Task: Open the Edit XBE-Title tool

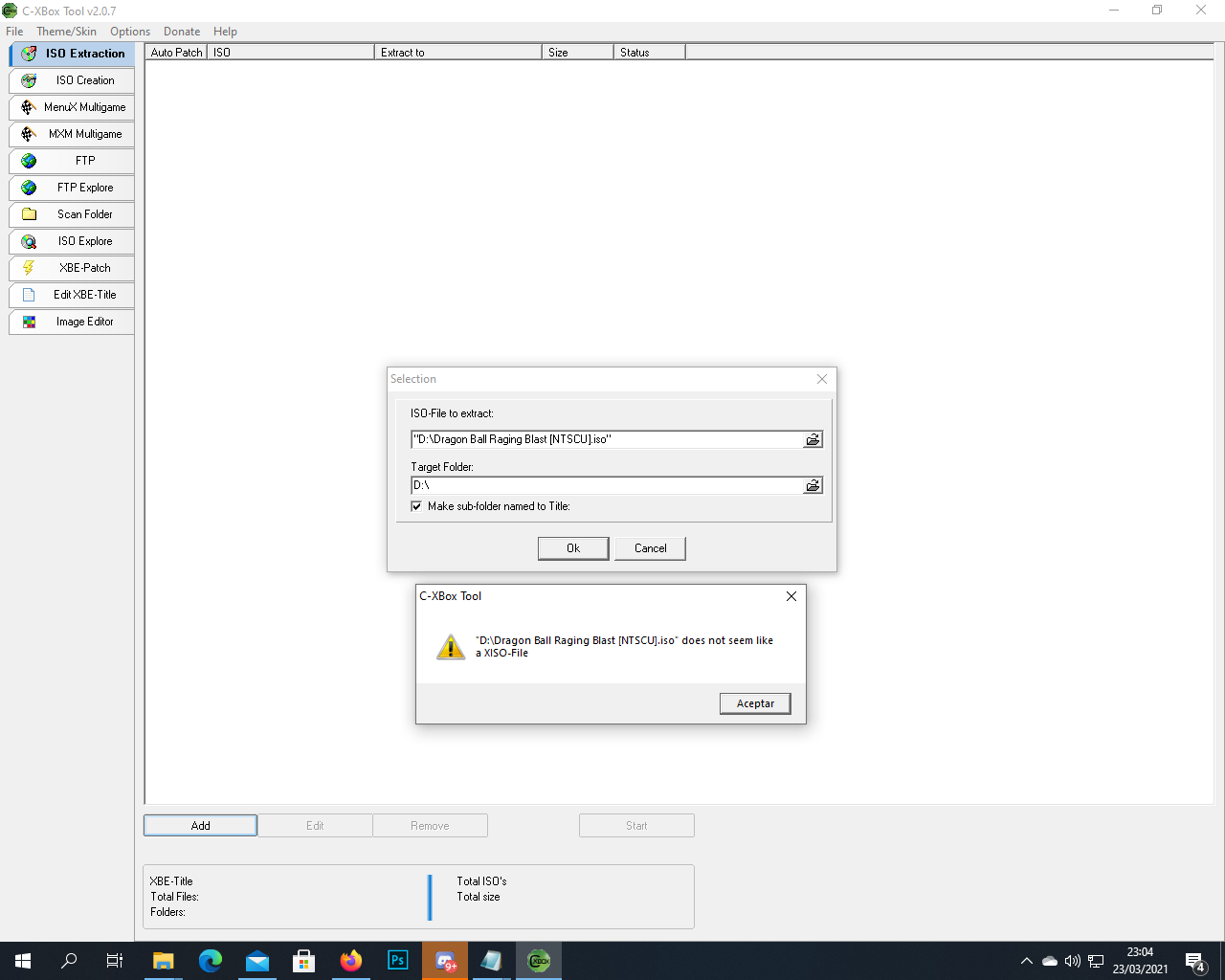Action: pos(72,295)
